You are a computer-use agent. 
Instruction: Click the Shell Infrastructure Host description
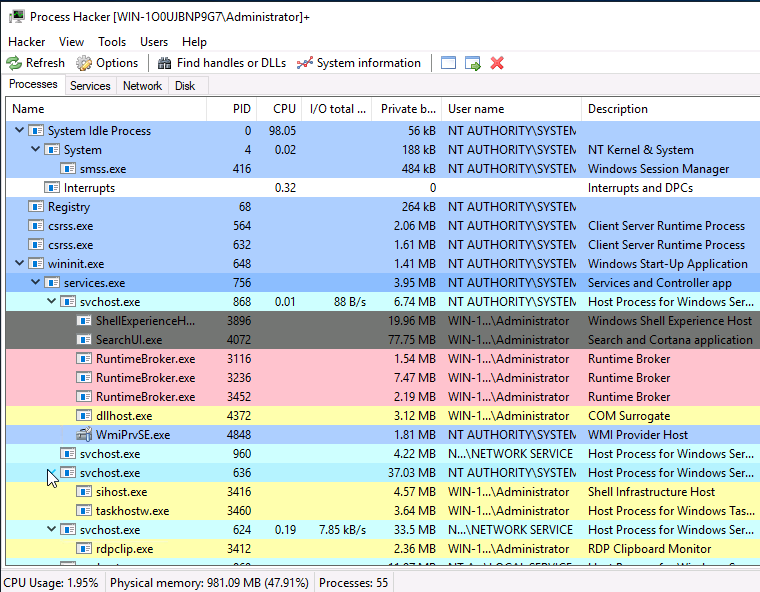[651, 492]
